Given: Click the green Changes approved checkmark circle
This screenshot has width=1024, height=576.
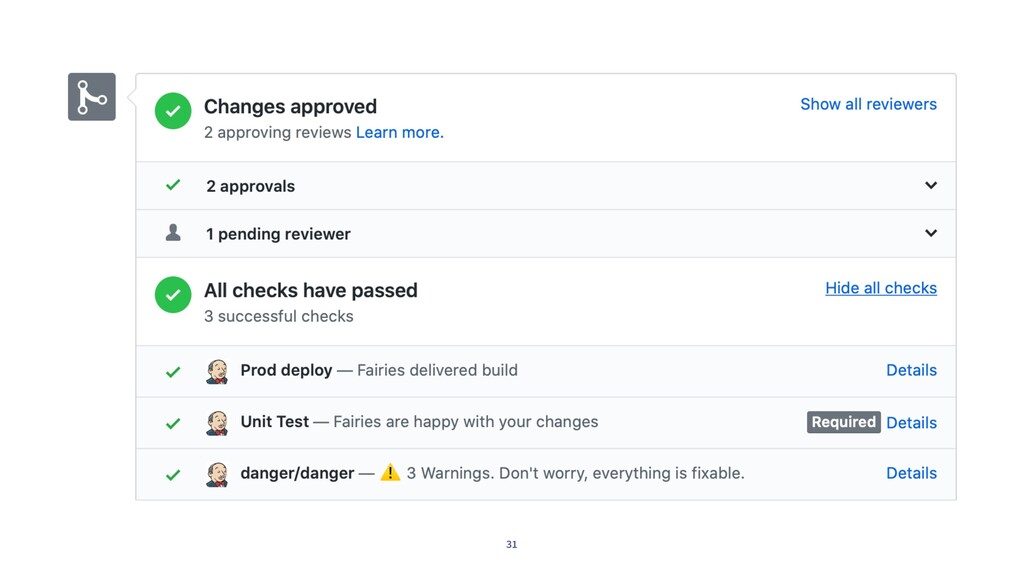Looking at the screenshot, I should click(x=173, y=111).
